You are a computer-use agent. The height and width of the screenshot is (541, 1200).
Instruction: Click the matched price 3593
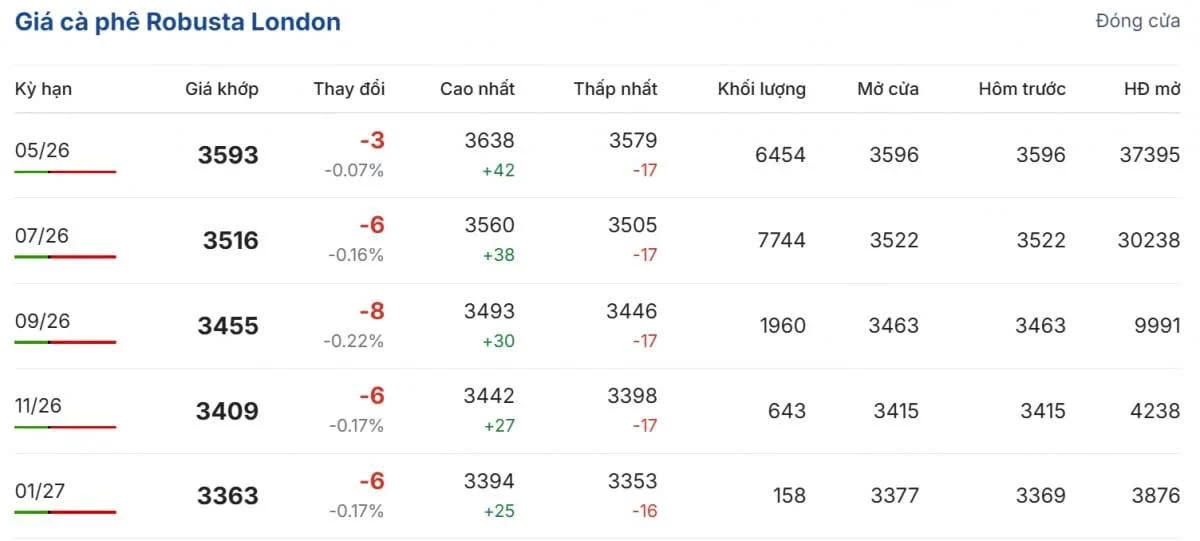pos(228,155)
